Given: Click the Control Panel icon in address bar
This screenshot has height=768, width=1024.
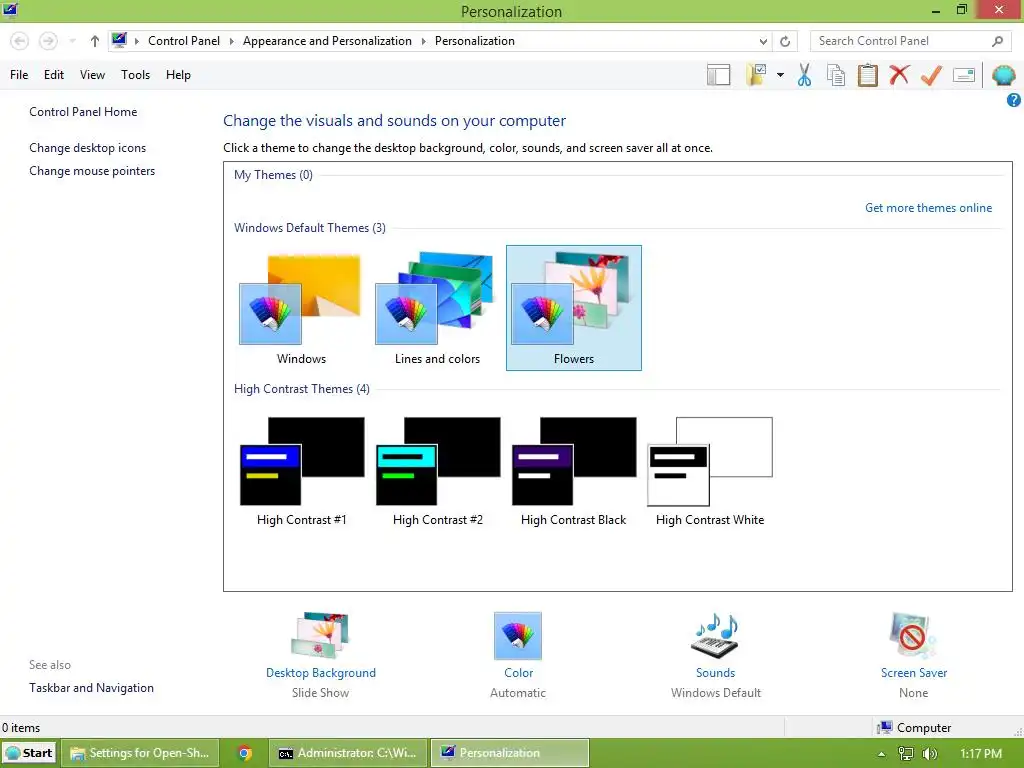Looking at the screenshot, I should (x=119, y=40).
